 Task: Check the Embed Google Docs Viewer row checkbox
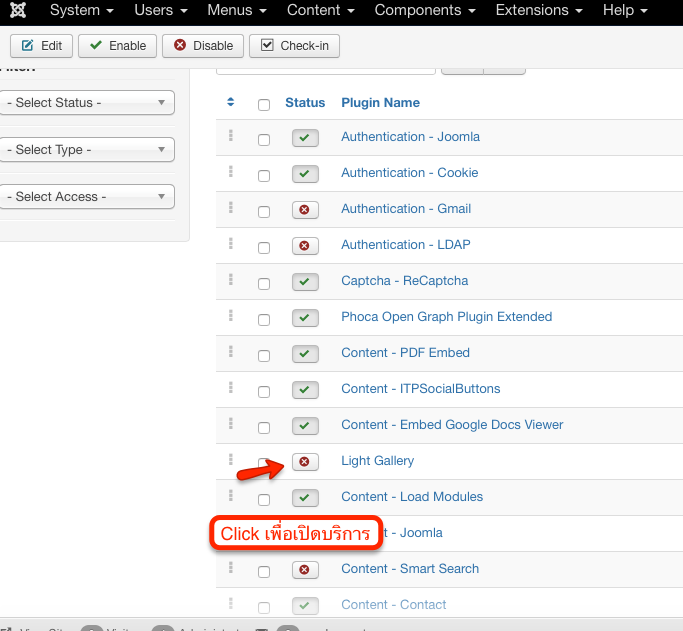click(264, 428)
